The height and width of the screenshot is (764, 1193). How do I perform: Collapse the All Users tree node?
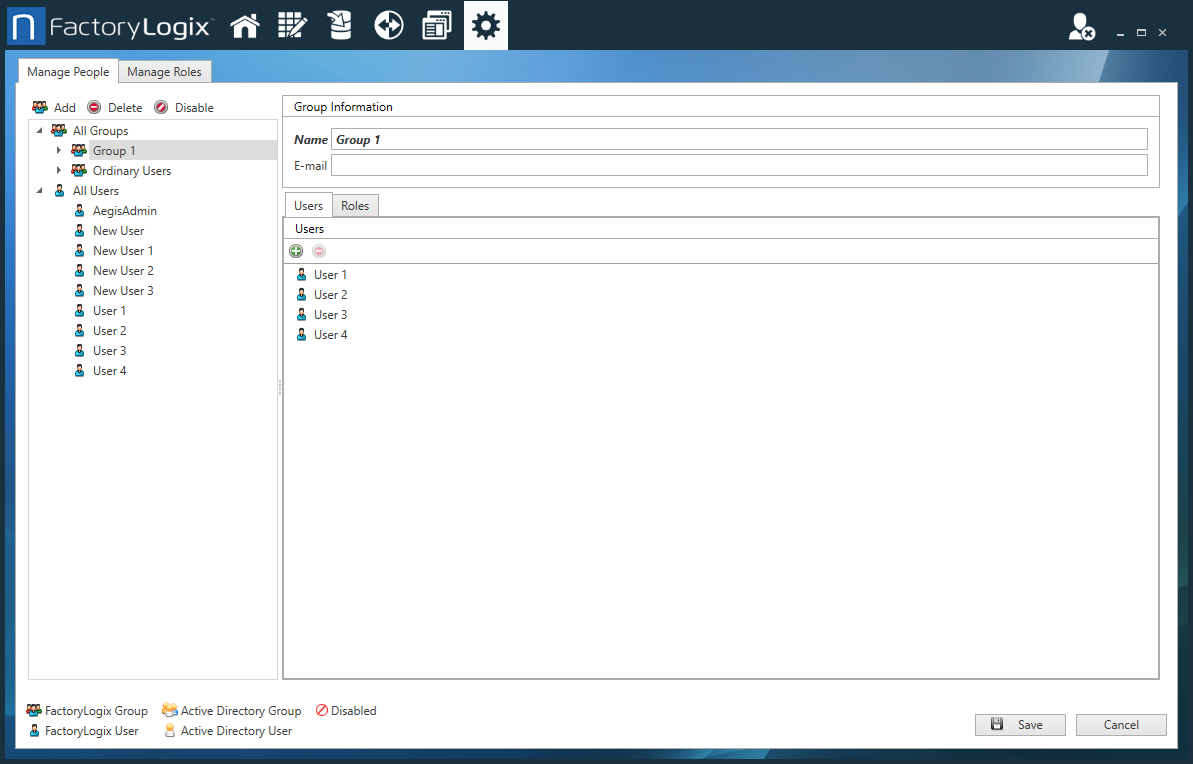pyautogui.click(x=40, y=190)
